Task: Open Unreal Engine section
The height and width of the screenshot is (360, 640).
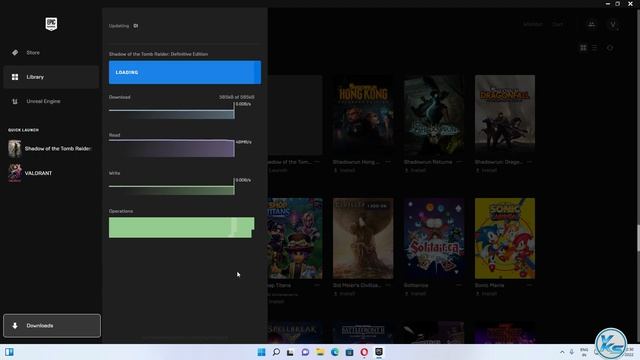Action: (x=51, y=101)
